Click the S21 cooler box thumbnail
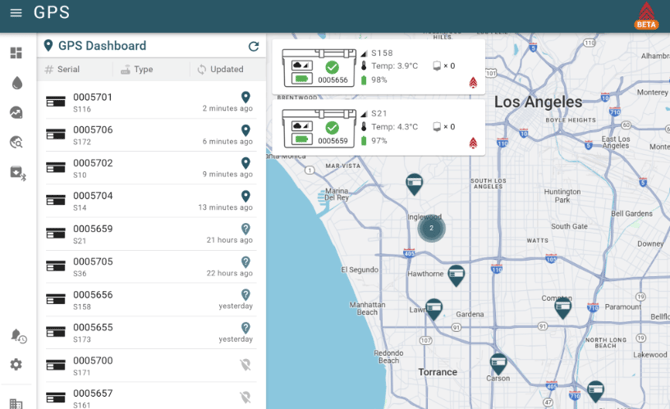 (319, 128)
